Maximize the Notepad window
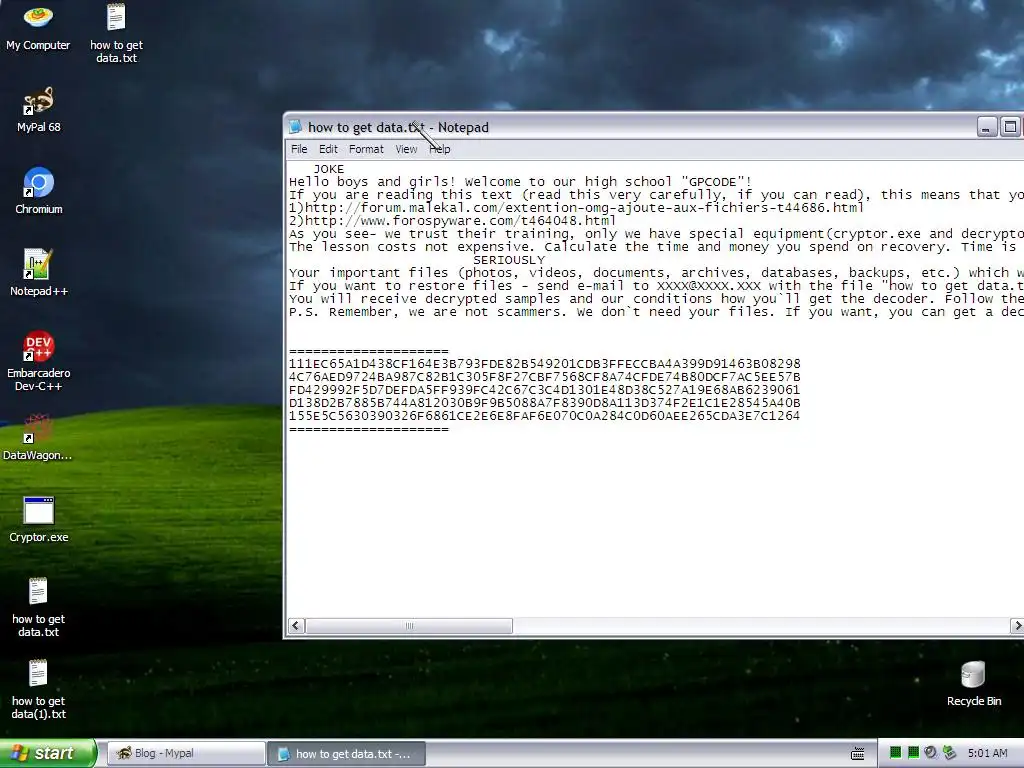This screenshot has width=1024, height=768. pyautogui.click(x=1010, y=127)
